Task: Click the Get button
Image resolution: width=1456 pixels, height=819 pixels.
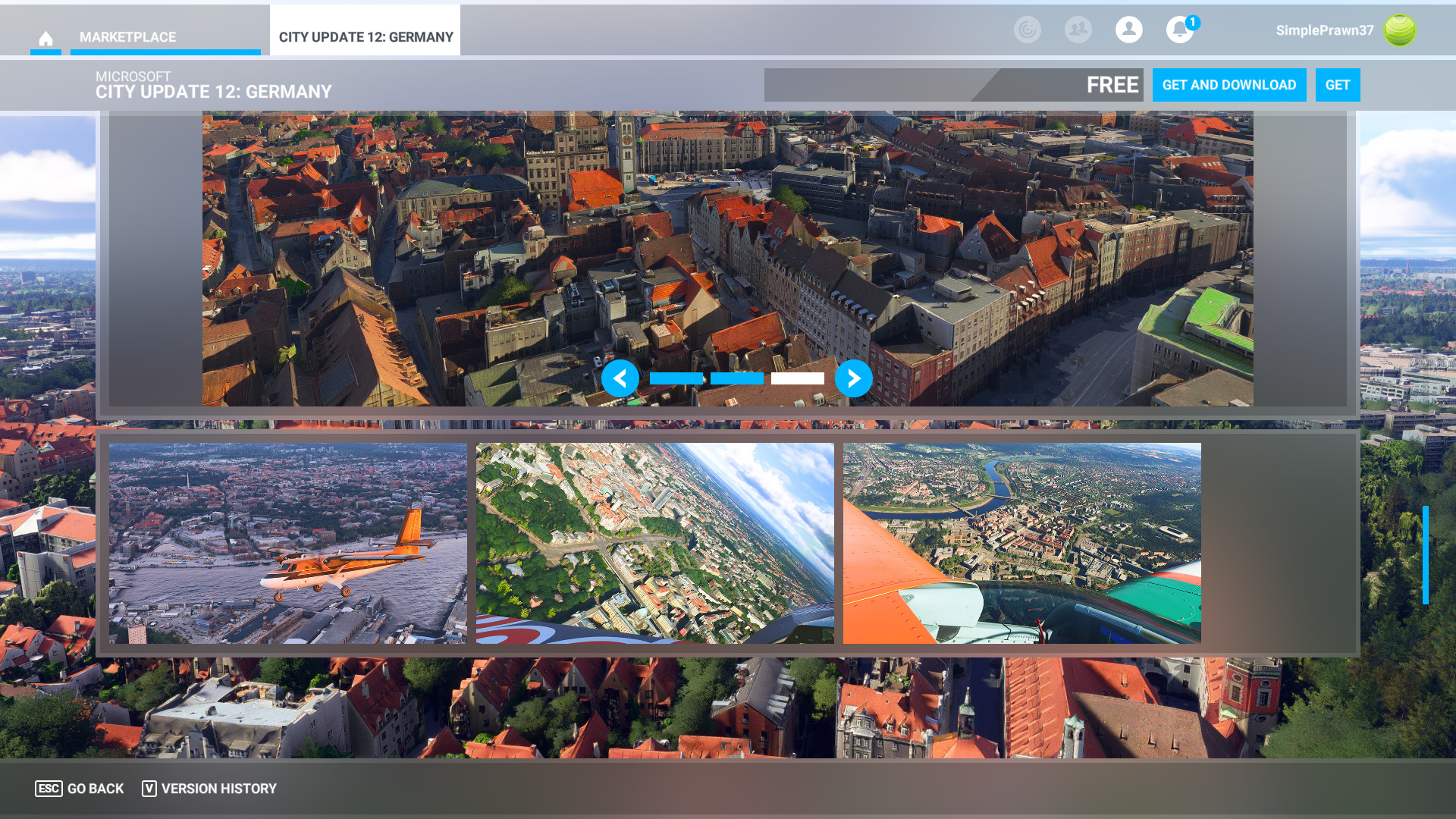Action: [x=1337, y=85]
